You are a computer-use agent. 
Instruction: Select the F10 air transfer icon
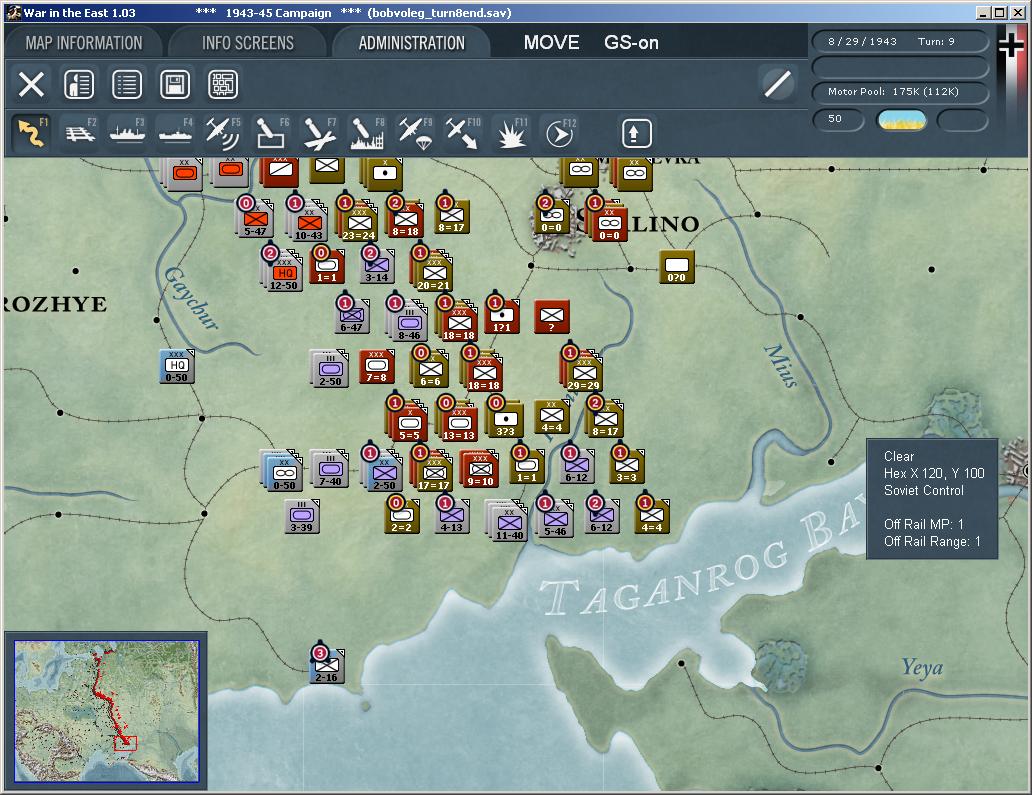[463, 132]
